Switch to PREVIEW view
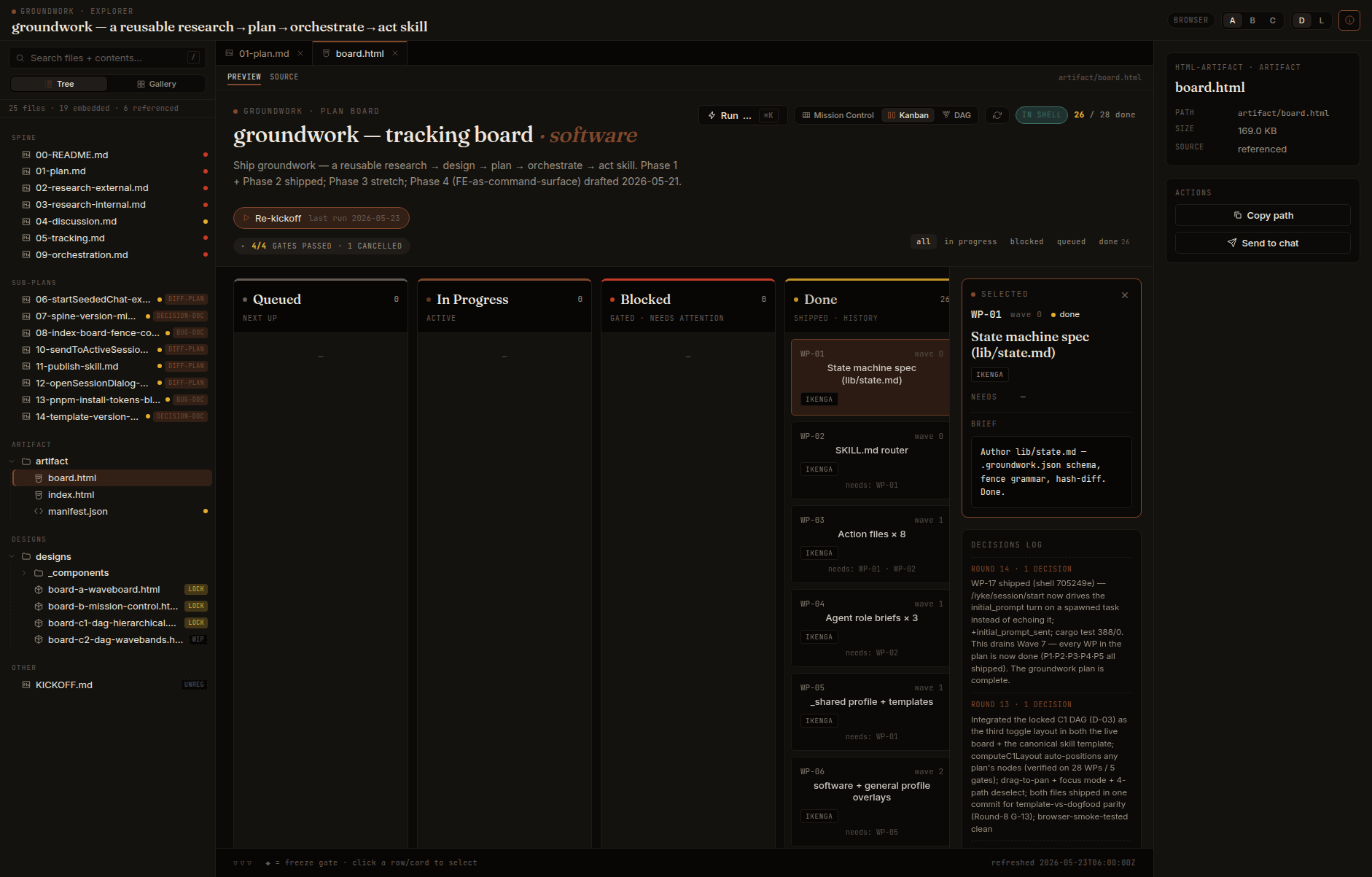The image size is (1372, 877). [x=244, y=77]
